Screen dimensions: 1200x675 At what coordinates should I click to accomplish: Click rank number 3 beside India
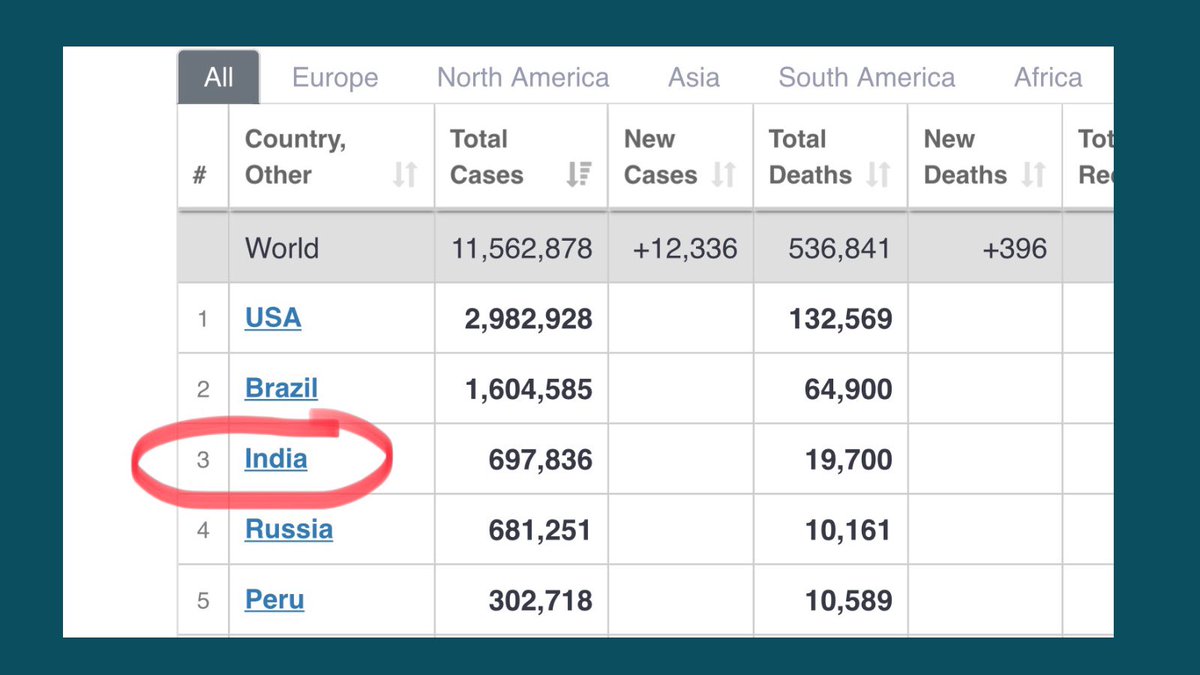click(x=203, y=460)
